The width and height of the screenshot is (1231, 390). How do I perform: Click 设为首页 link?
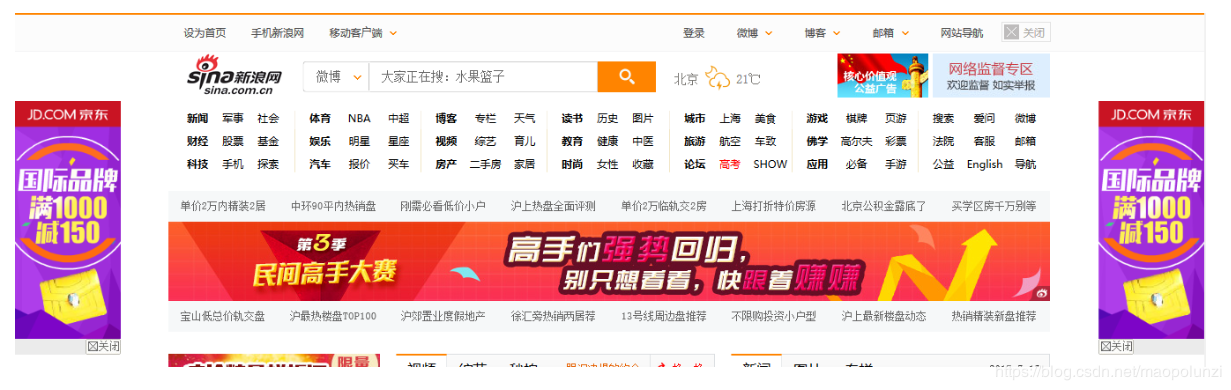point(205,33)
